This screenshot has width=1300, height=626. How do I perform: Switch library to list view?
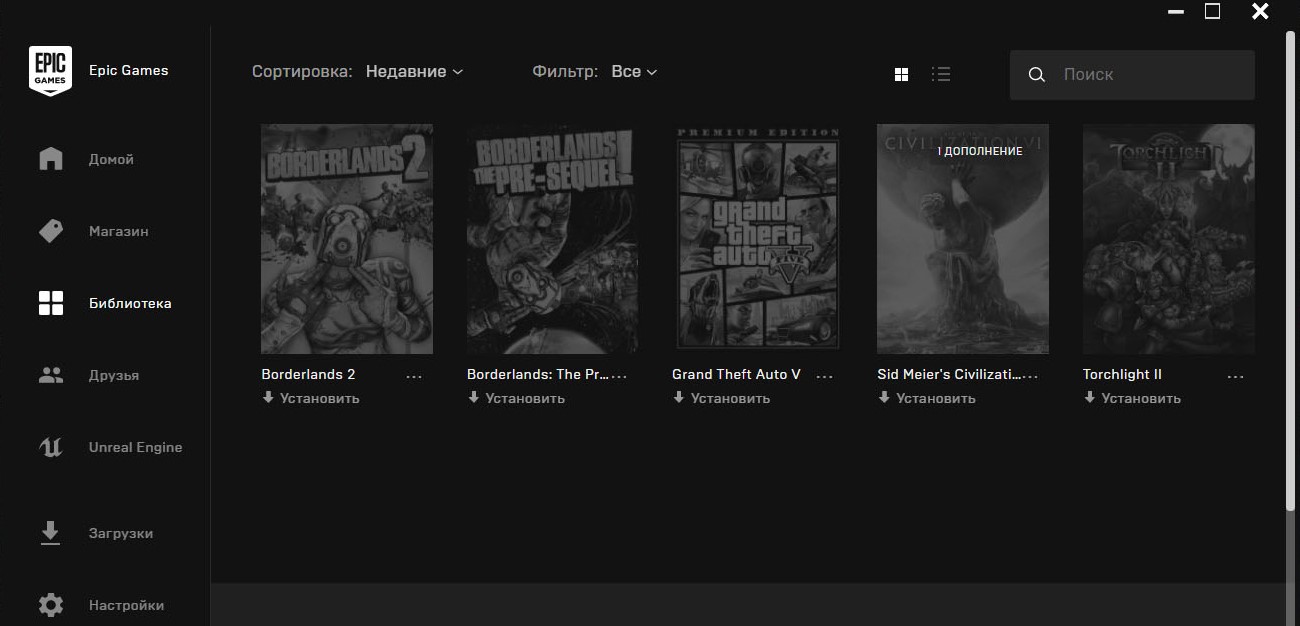tap(940, 74)
